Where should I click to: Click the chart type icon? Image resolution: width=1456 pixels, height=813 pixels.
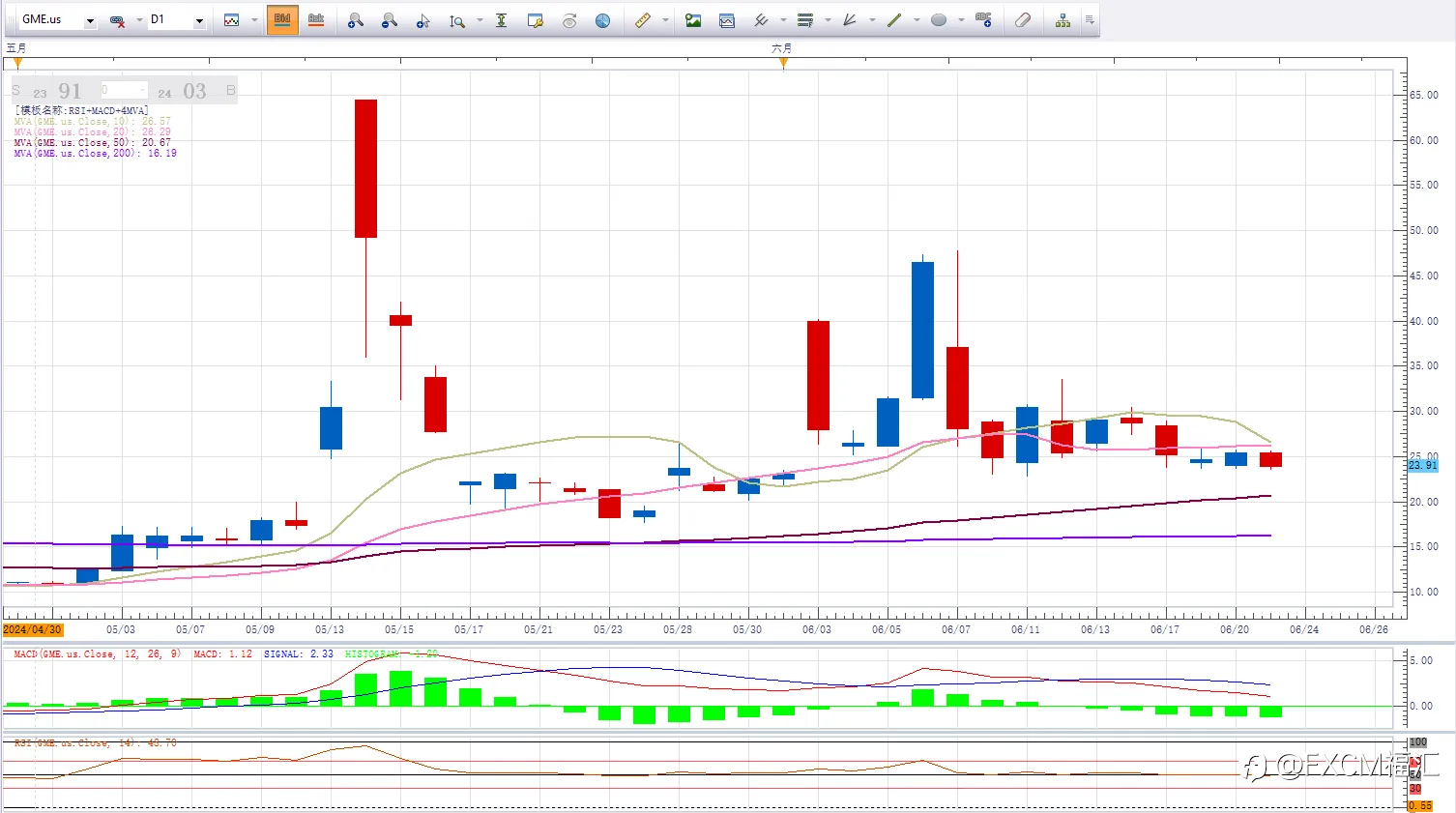[232, 20]
